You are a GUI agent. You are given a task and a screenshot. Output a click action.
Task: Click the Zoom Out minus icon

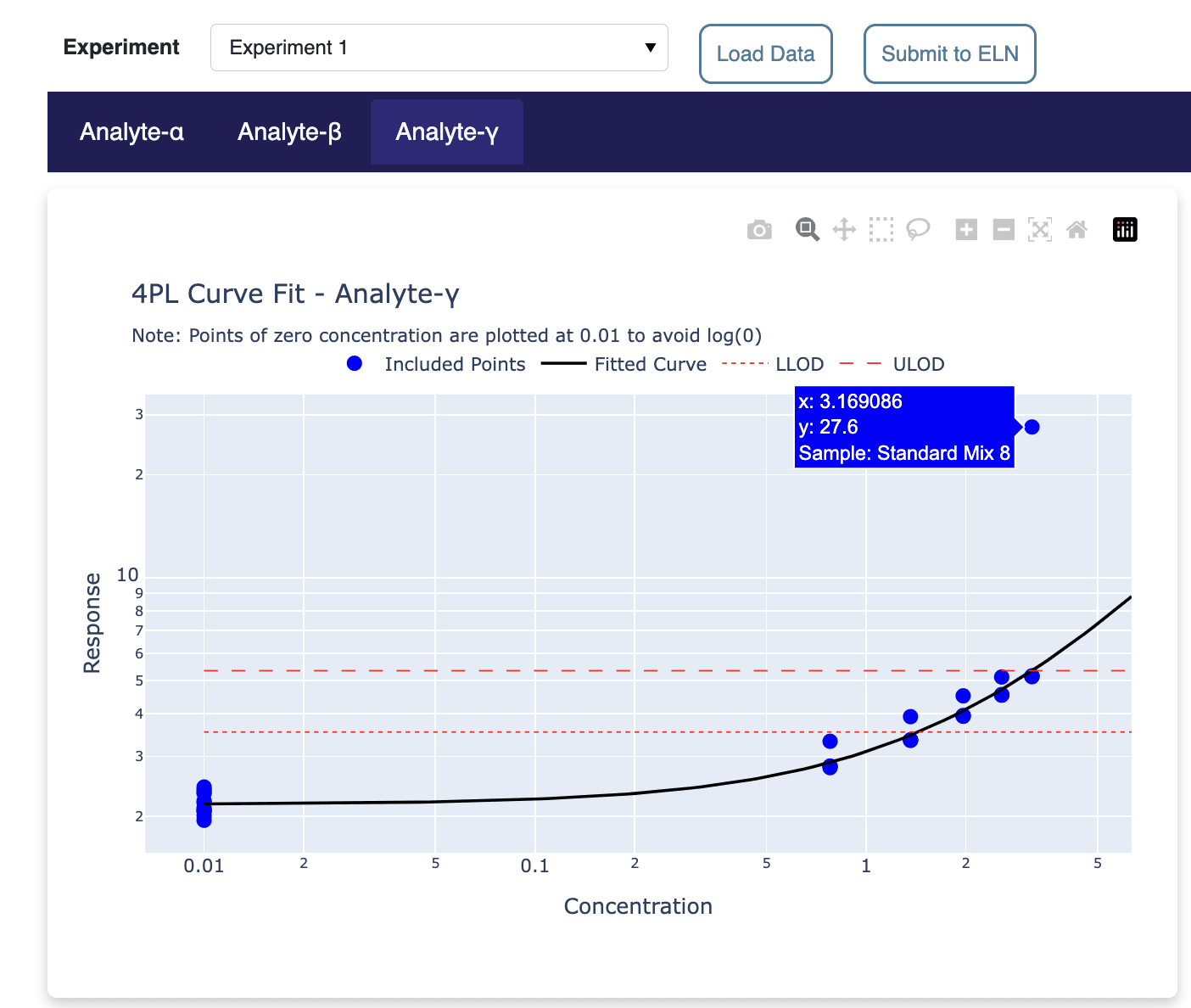pyautogui.click(x=1004, y=229)
